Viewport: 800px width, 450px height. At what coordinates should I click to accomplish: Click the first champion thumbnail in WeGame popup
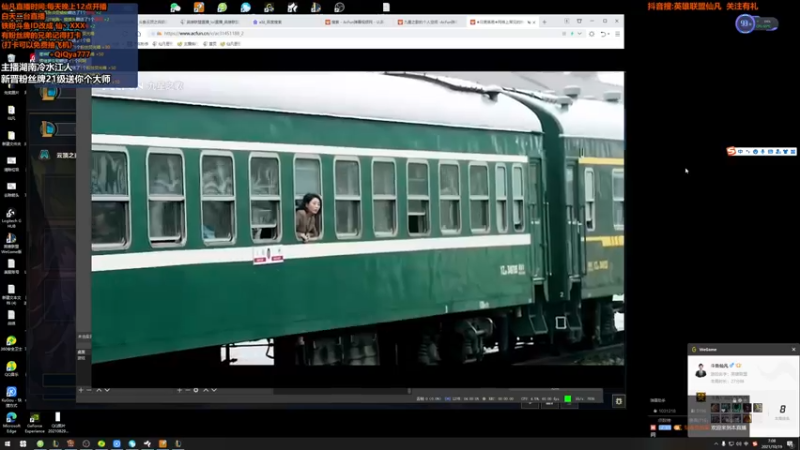pos(715,408)
